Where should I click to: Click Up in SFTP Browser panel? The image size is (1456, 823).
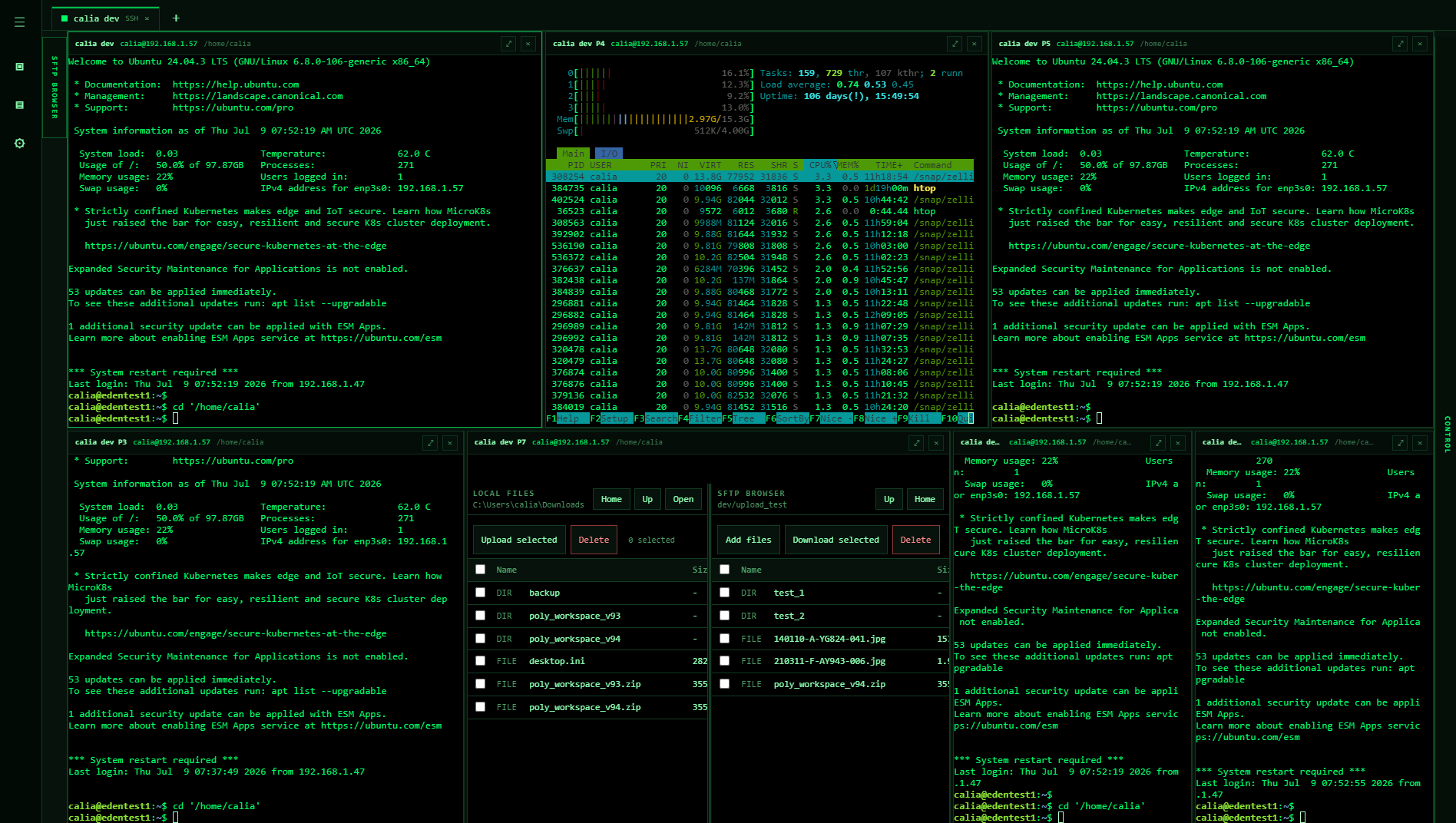888,499
